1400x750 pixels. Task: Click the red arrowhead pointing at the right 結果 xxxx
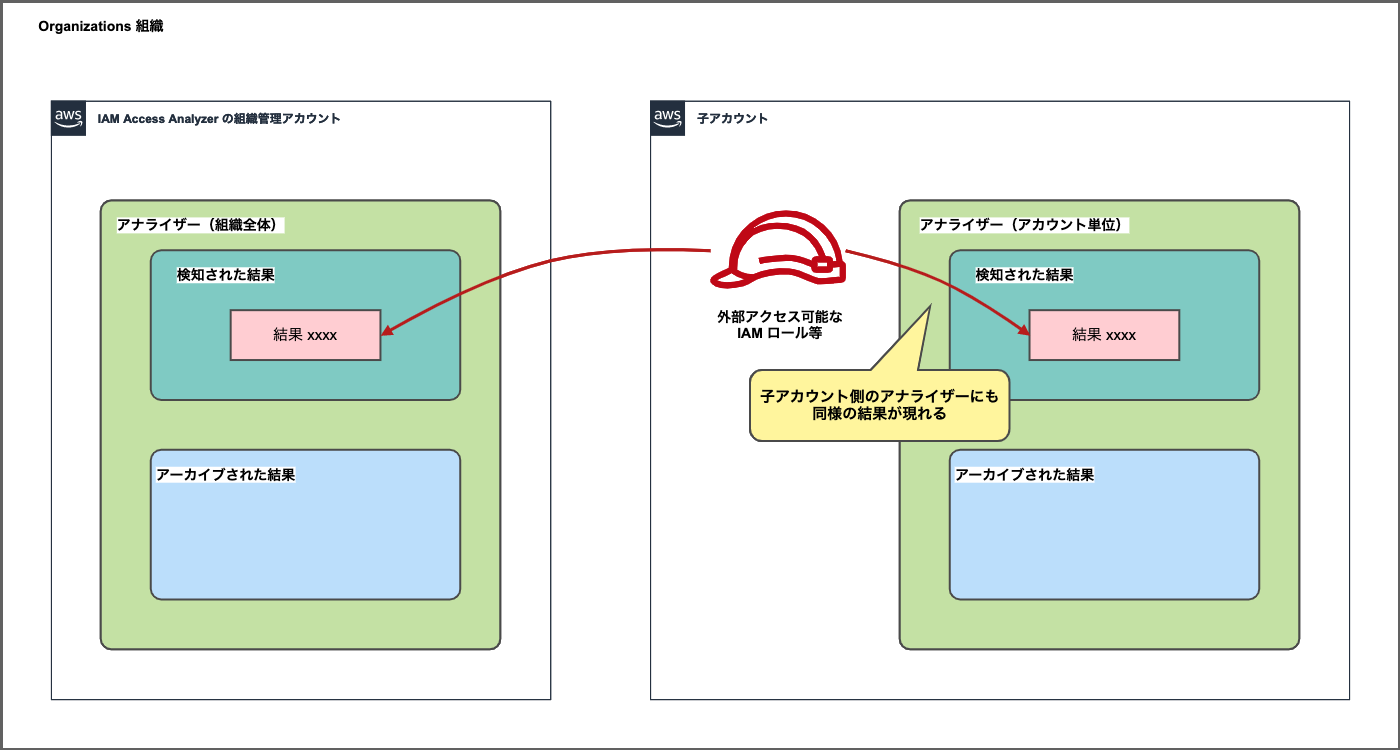(1022, 329)
